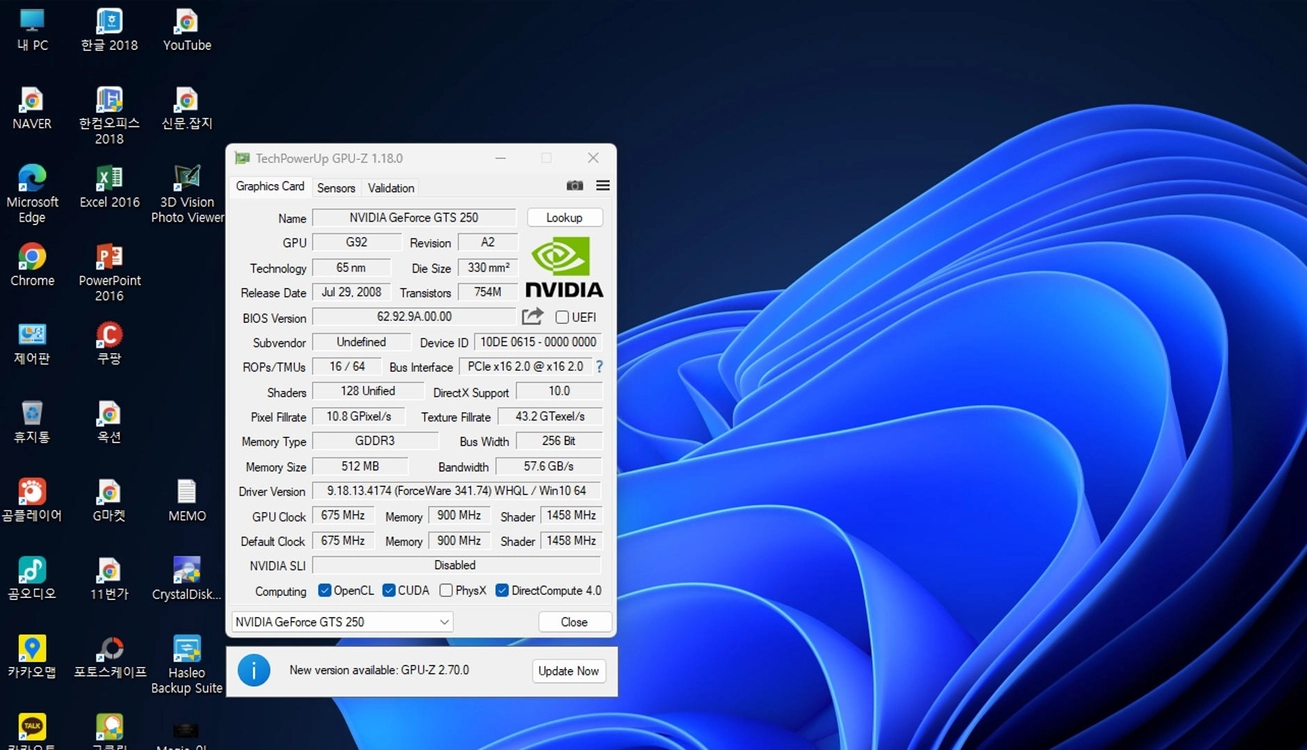
Task: Click the Bus Interface question mark
Action: click(x=600, y=367)
